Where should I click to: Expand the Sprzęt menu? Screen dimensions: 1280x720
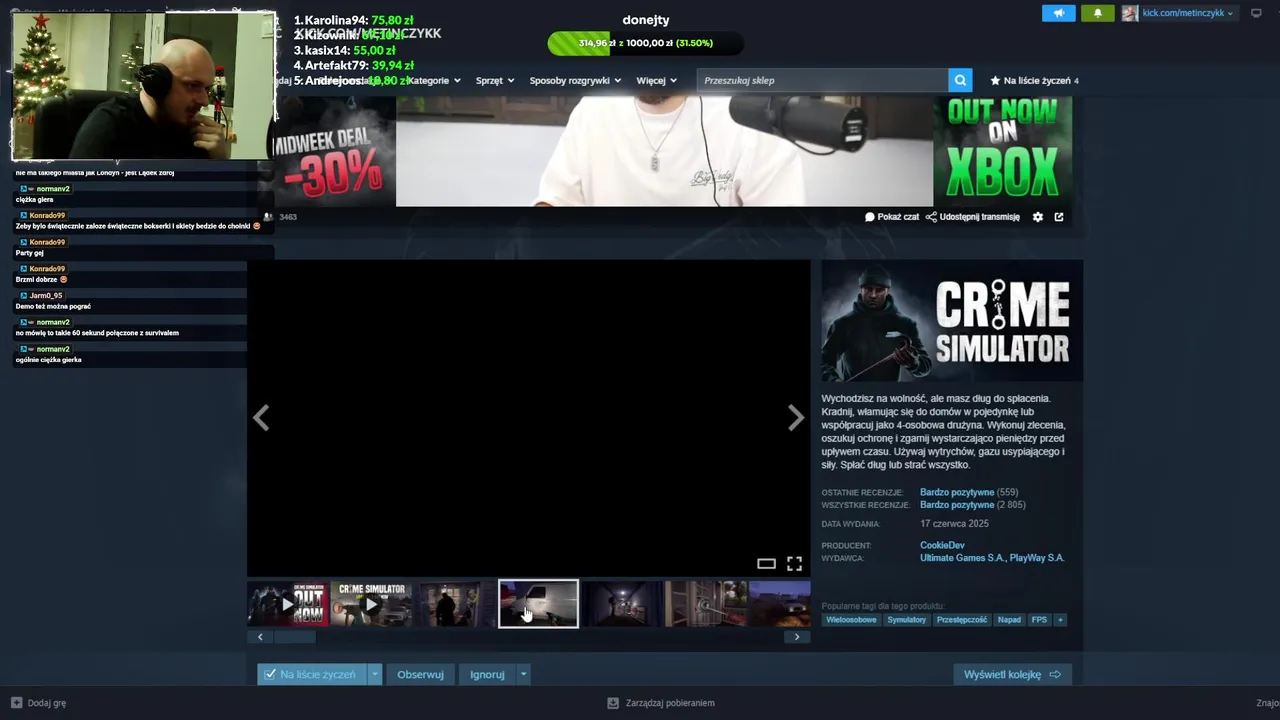point(494,80)
